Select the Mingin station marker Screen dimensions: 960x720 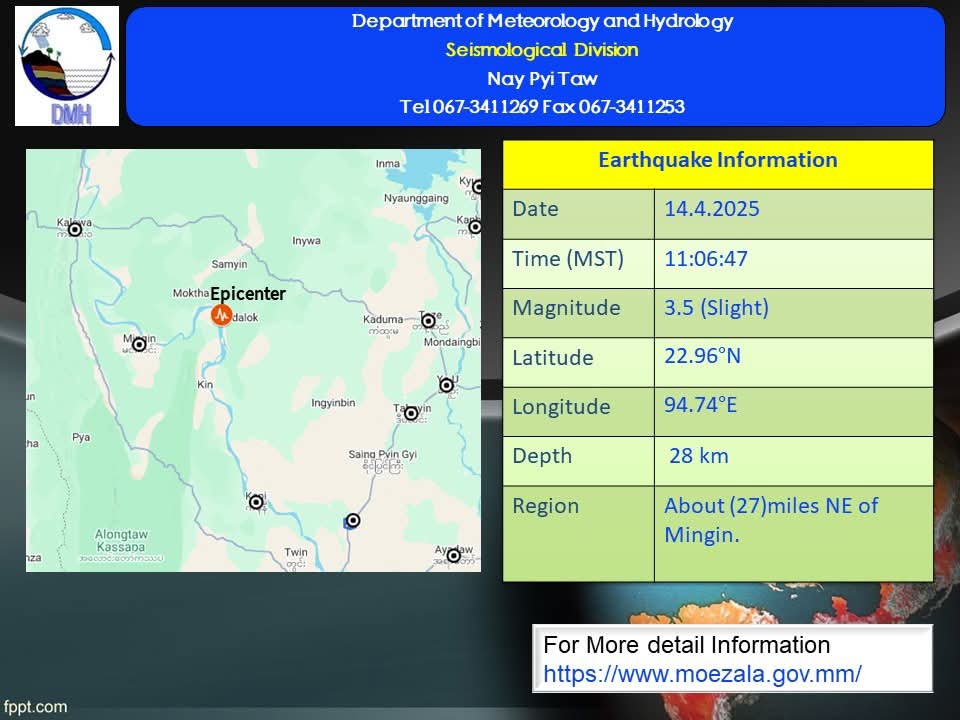tap(139, 345)
